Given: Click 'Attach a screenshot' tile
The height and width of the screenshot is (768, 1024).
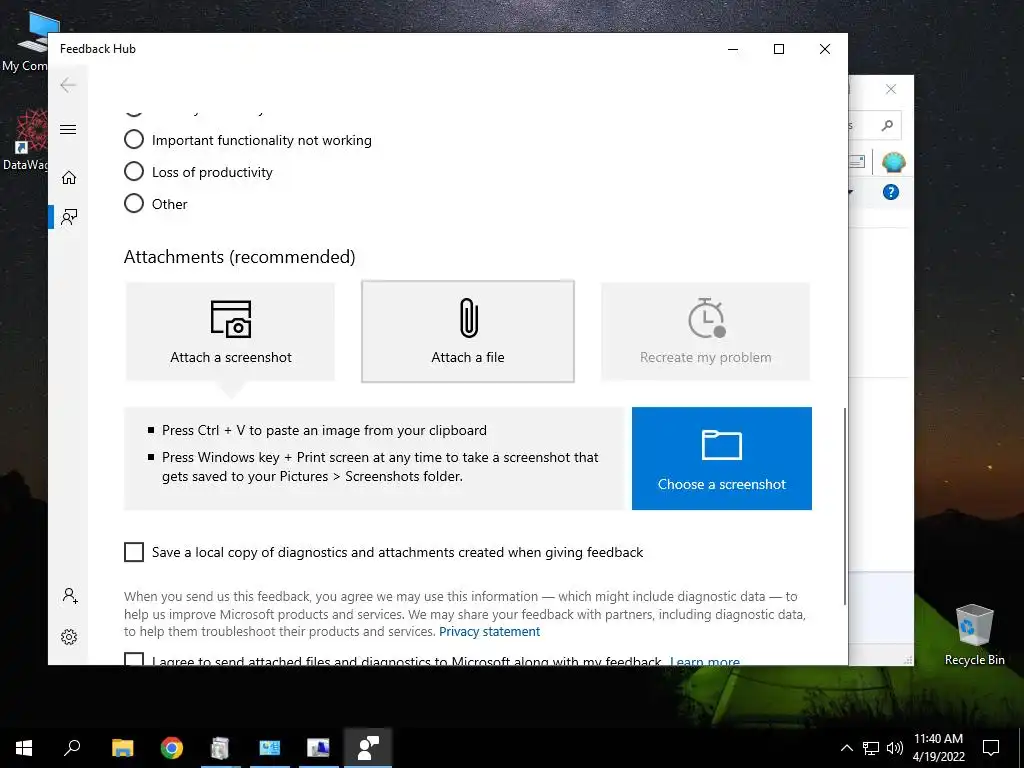Looking at the screenshot, I should (231, 331).
